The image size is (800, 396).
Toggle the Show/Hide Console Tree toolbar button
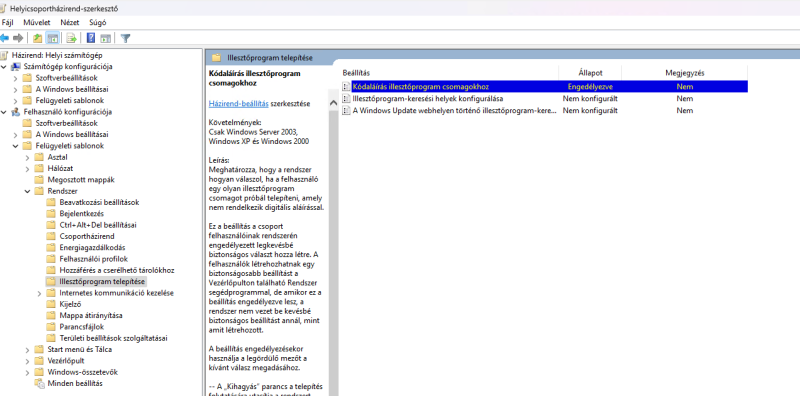(x=52, y=38)
